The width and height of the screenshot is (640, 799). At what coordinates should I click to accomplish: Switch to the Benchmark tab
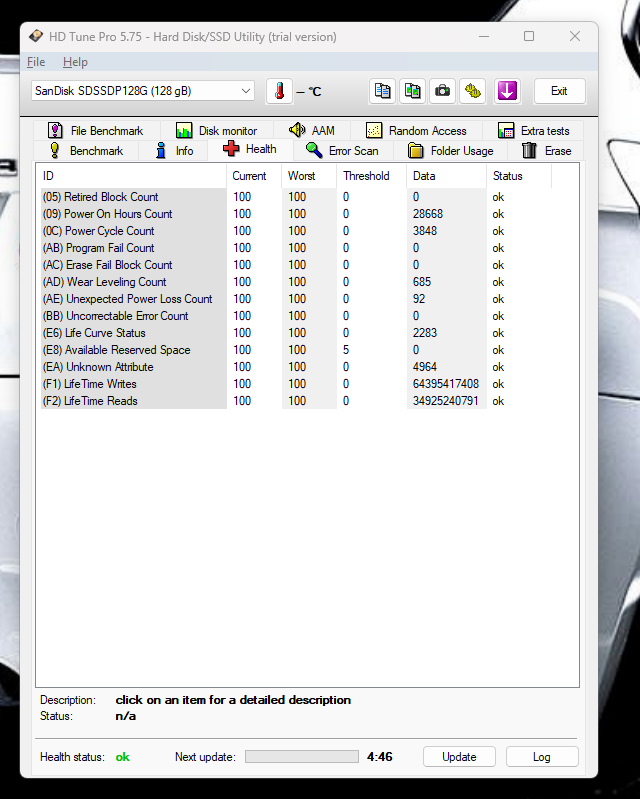coord(86,151)
